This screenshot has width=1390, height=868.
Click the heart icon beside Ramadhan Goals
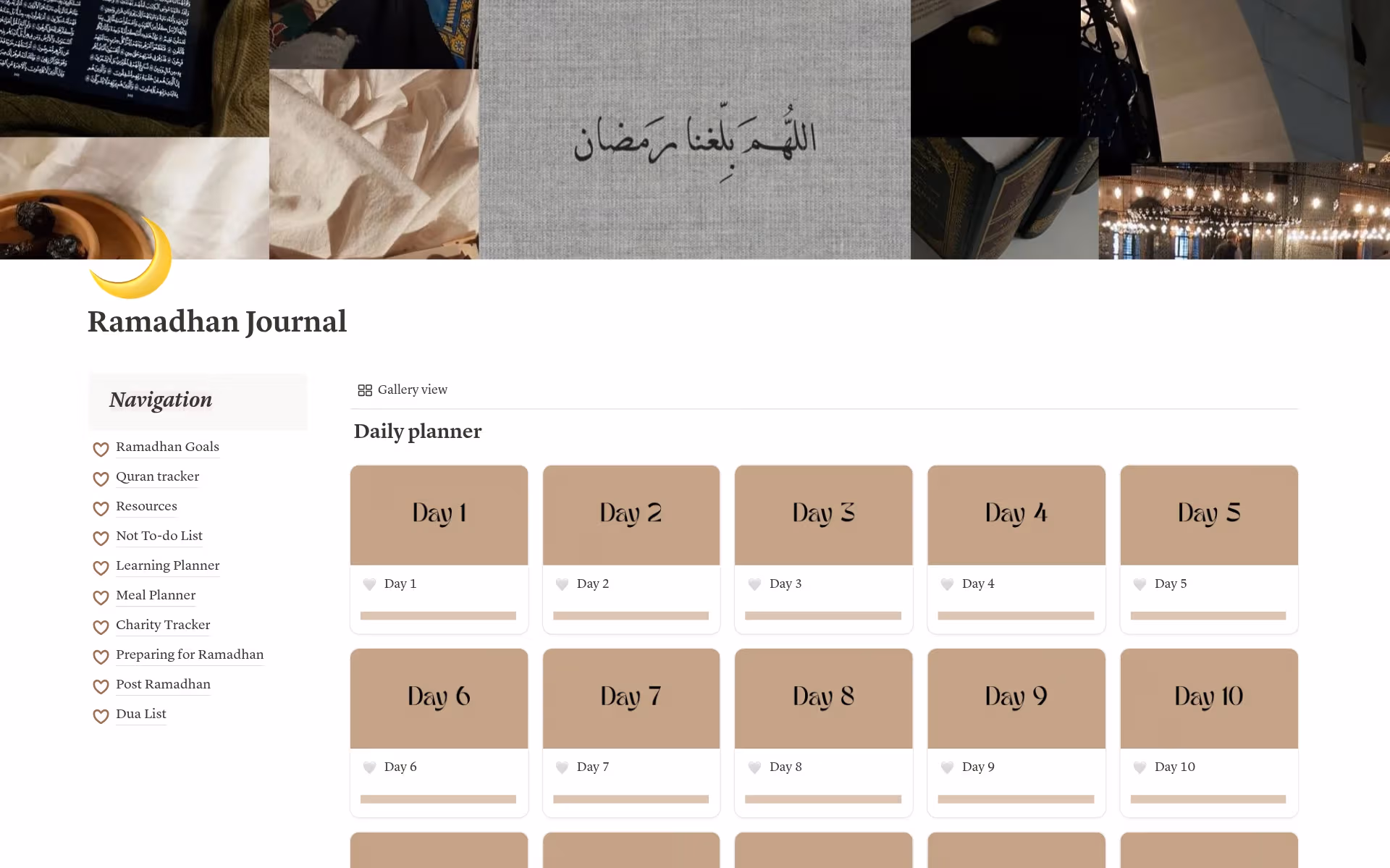[101, 449]
